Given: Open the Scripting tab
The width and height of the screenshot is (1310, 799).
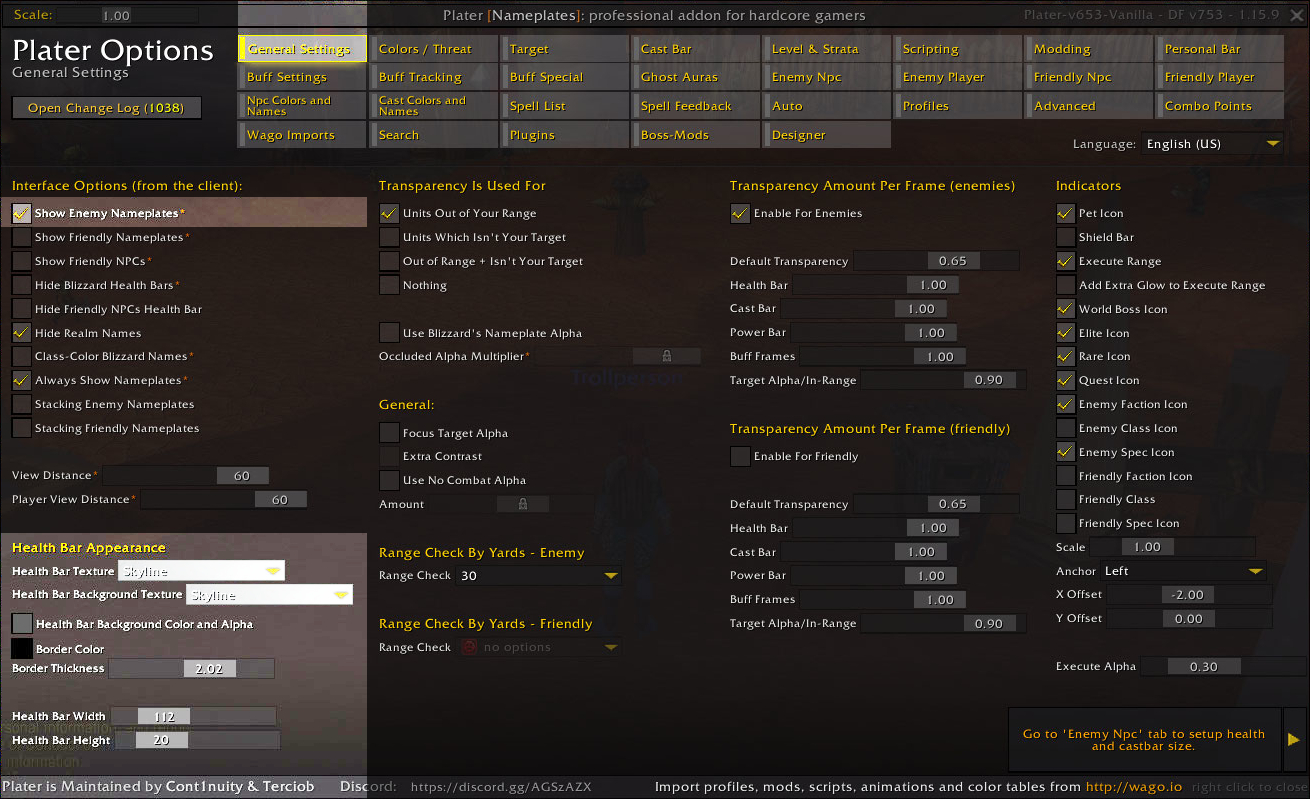Looking at the screenshot, I should click(957, 49).
